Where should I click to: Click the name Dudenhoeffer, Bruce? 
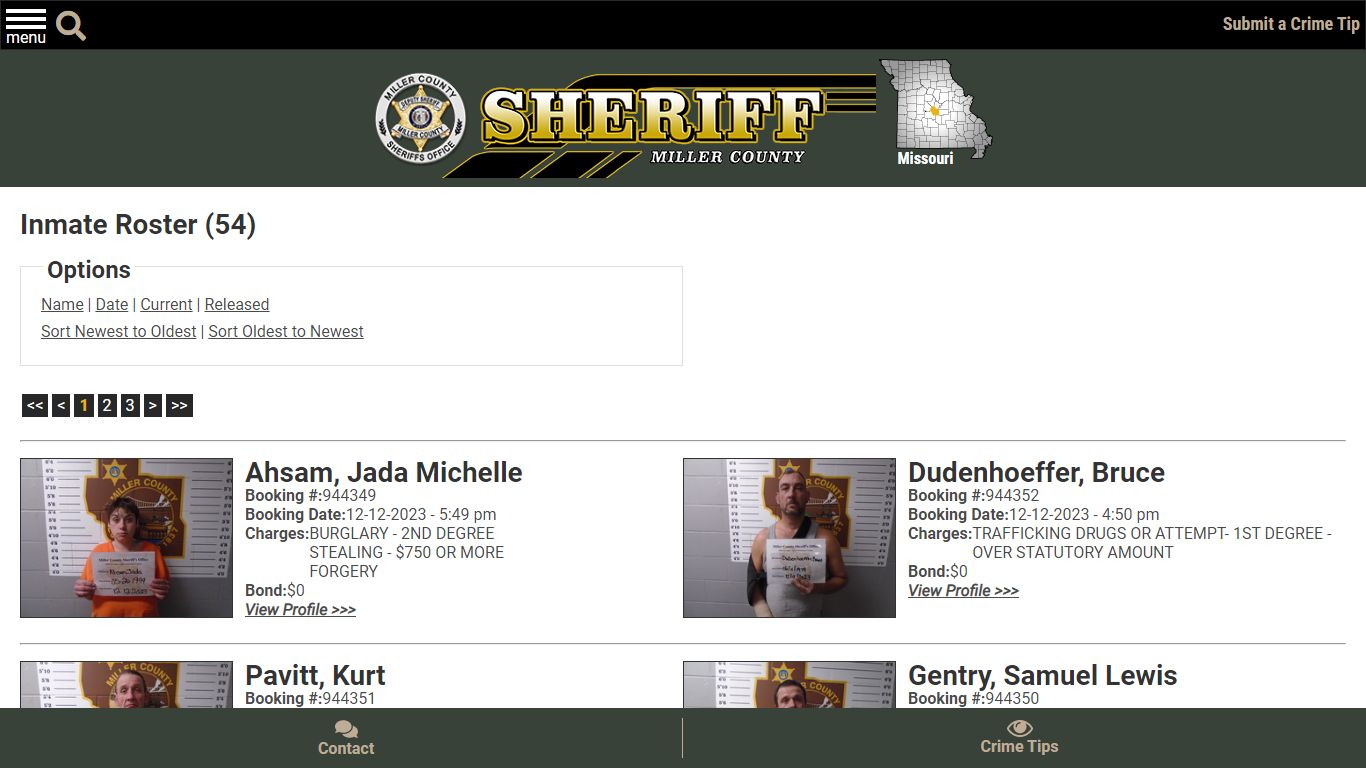pyautogui.click(x=1036, y=472)
